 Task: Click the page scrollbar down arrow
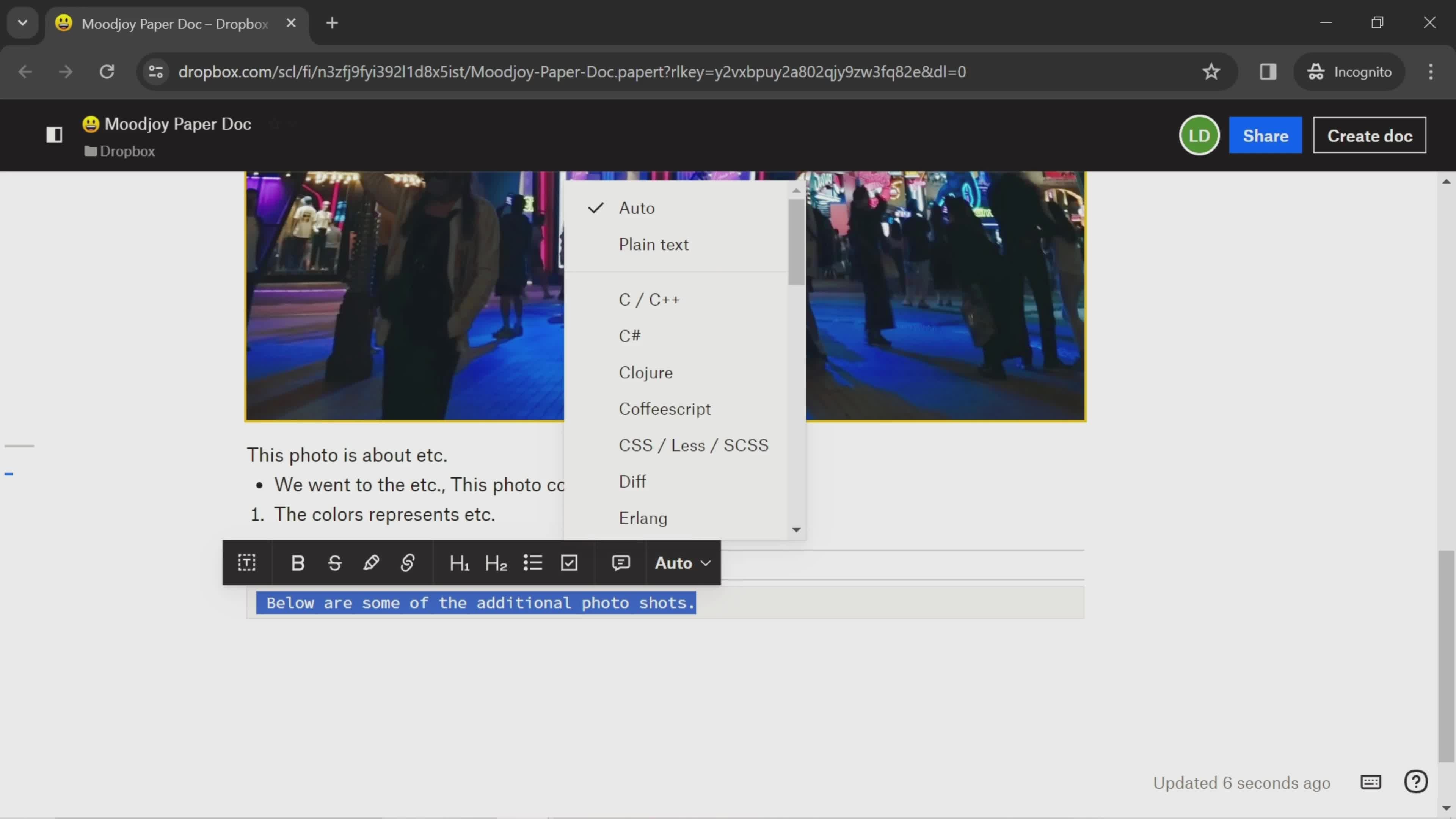(1446, 808)
